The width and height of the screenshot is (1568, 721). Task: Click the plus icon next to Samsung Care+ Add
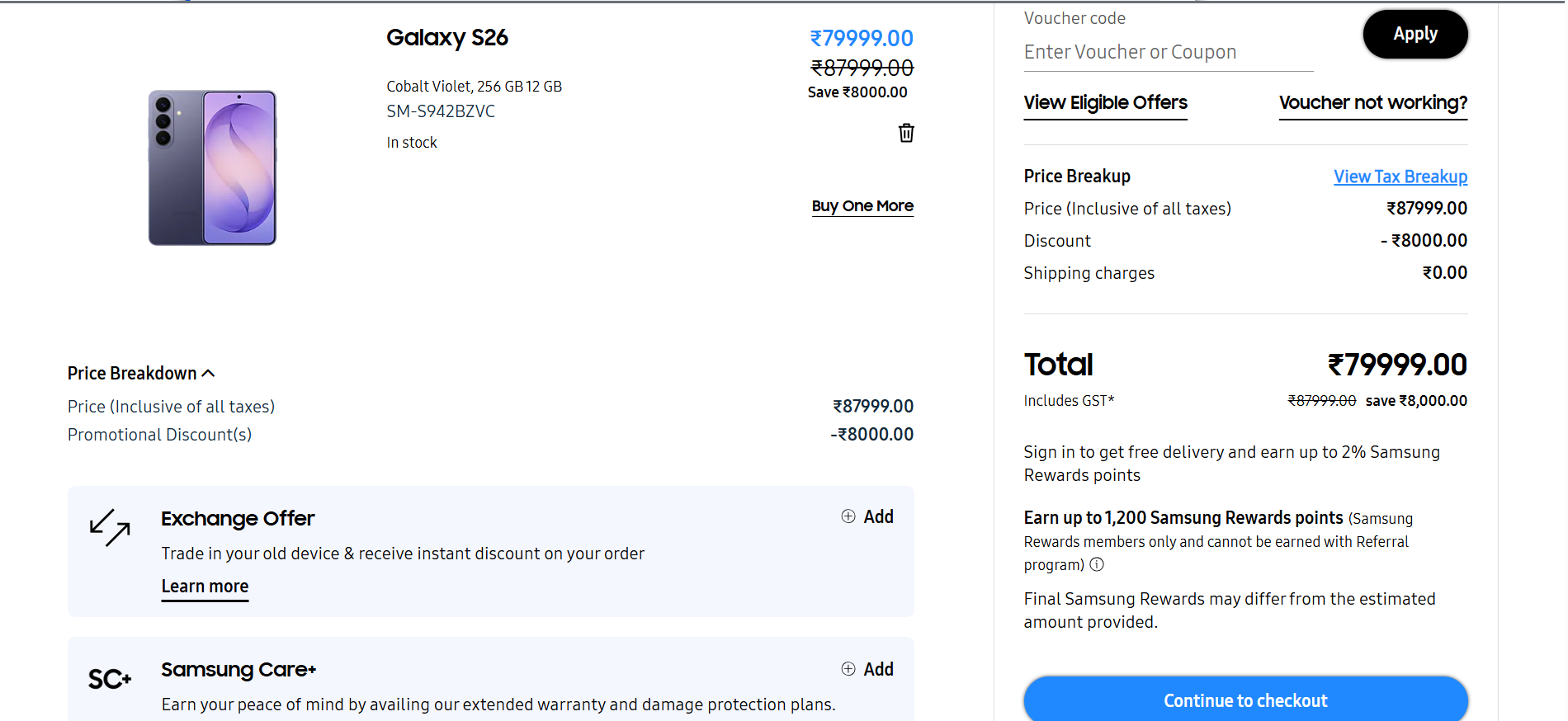pyautogui.click(x=848, y=669)
